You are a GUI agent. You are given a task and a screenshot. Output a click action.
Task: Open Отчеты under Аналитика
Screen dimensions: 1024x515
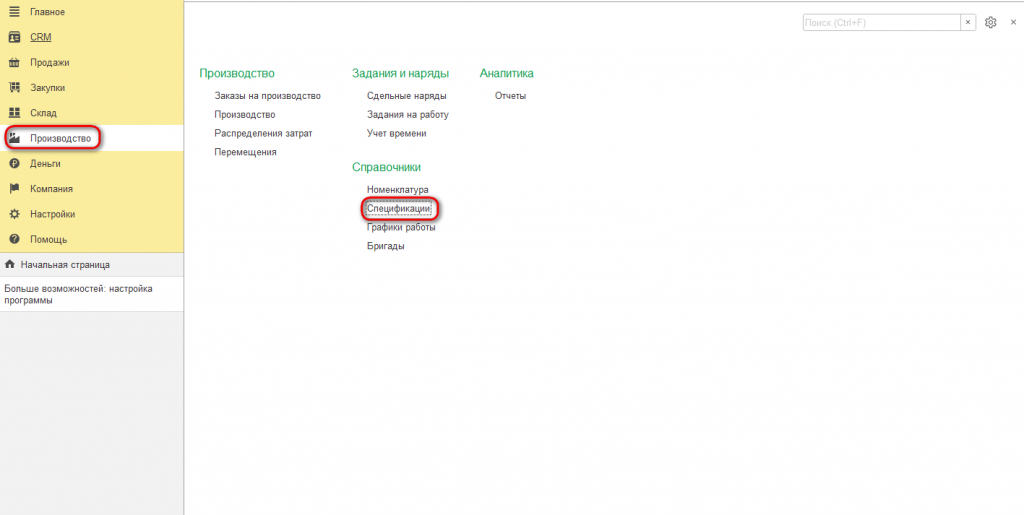[x=511, y=96]
